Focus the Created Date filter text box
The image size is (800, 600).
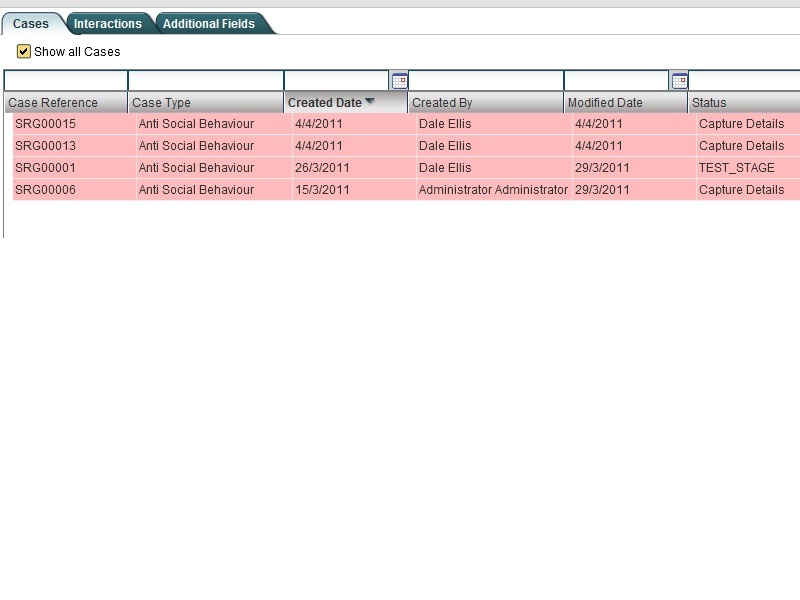[337, 81]
